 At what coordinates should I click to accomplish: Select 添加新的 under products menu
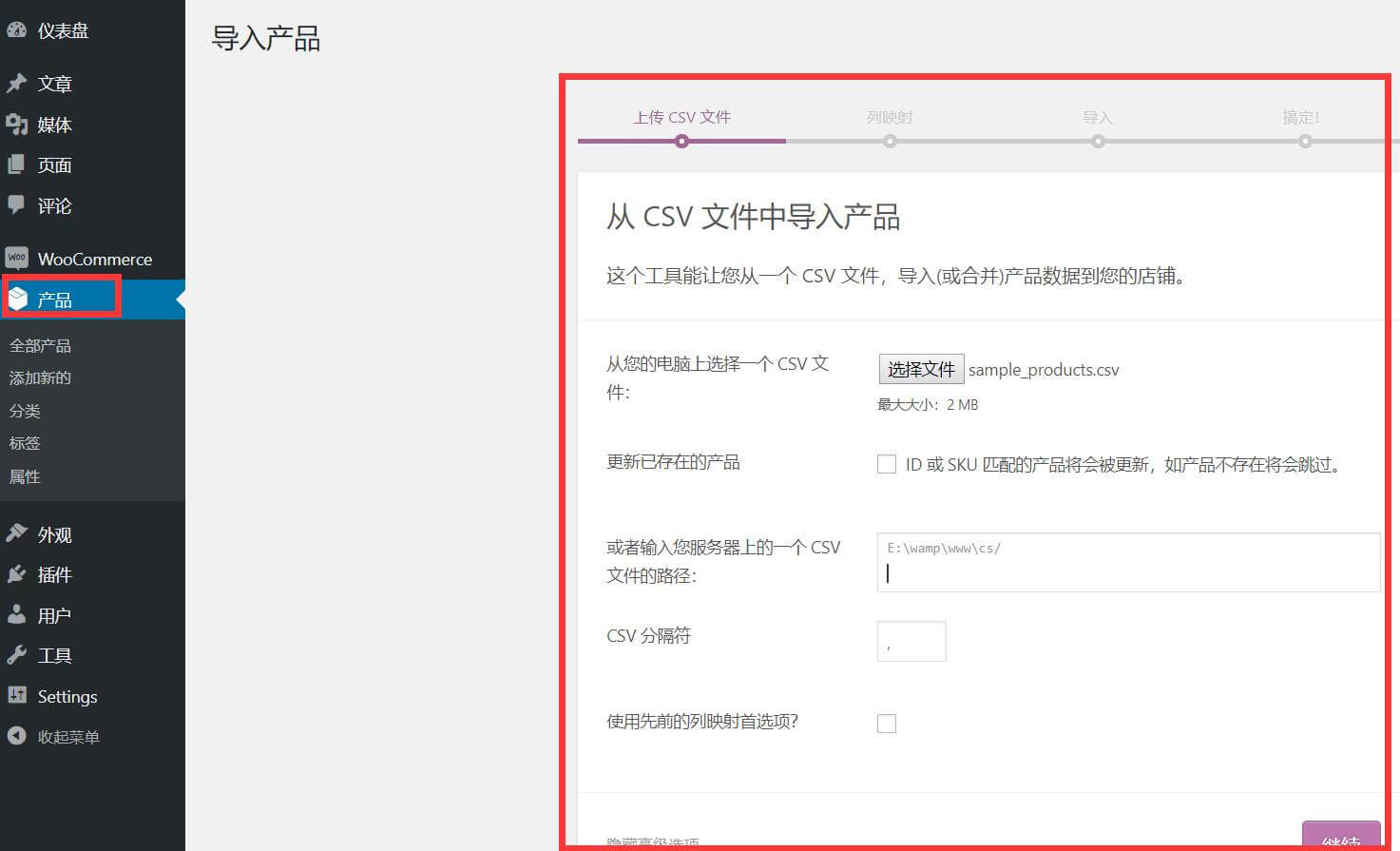coord(40,377)
